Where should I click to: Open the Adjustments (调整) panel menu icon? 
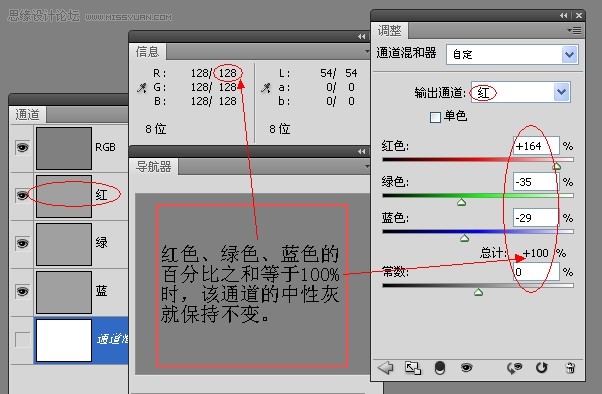pyautogui.click(x=575, y=31)
